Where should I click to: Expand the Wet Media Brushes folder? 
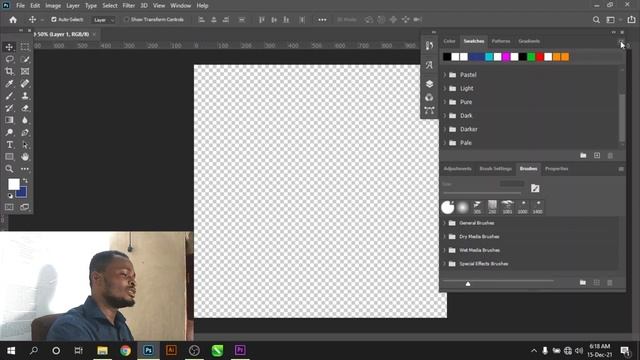click(444, 250)
